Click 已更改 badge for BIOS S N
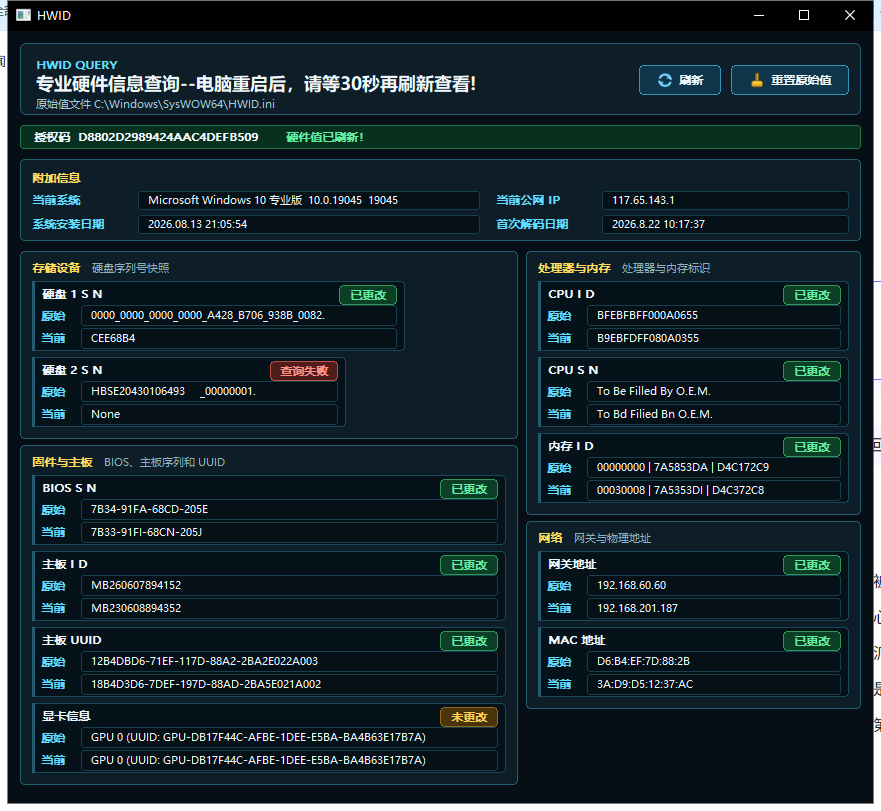Image resolution: width=881 pixels, height=811 pixels. click(469, 489)
